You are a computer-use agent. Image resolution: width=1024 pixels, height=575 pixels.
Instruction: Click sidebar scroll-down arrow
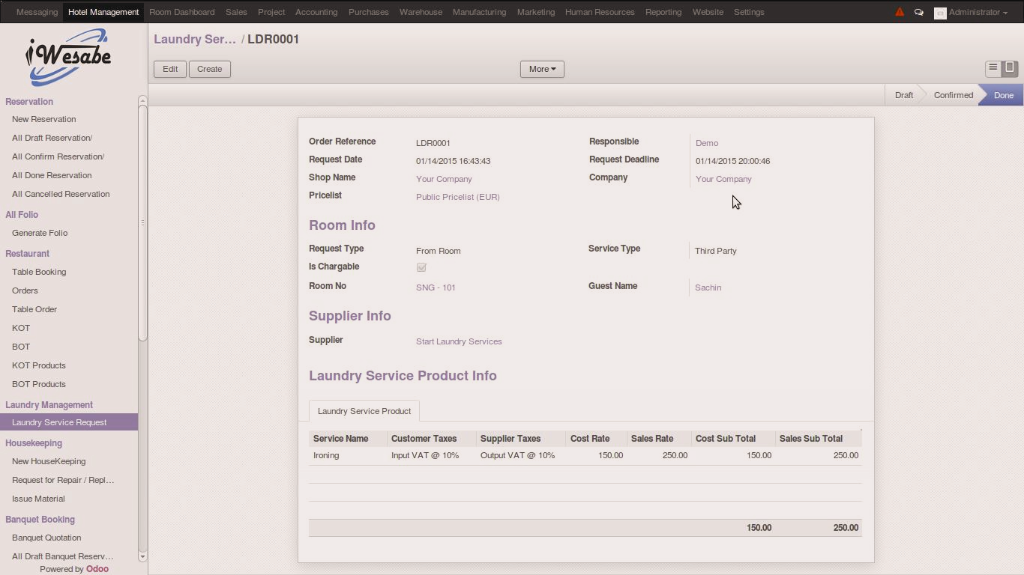[143, 556]
